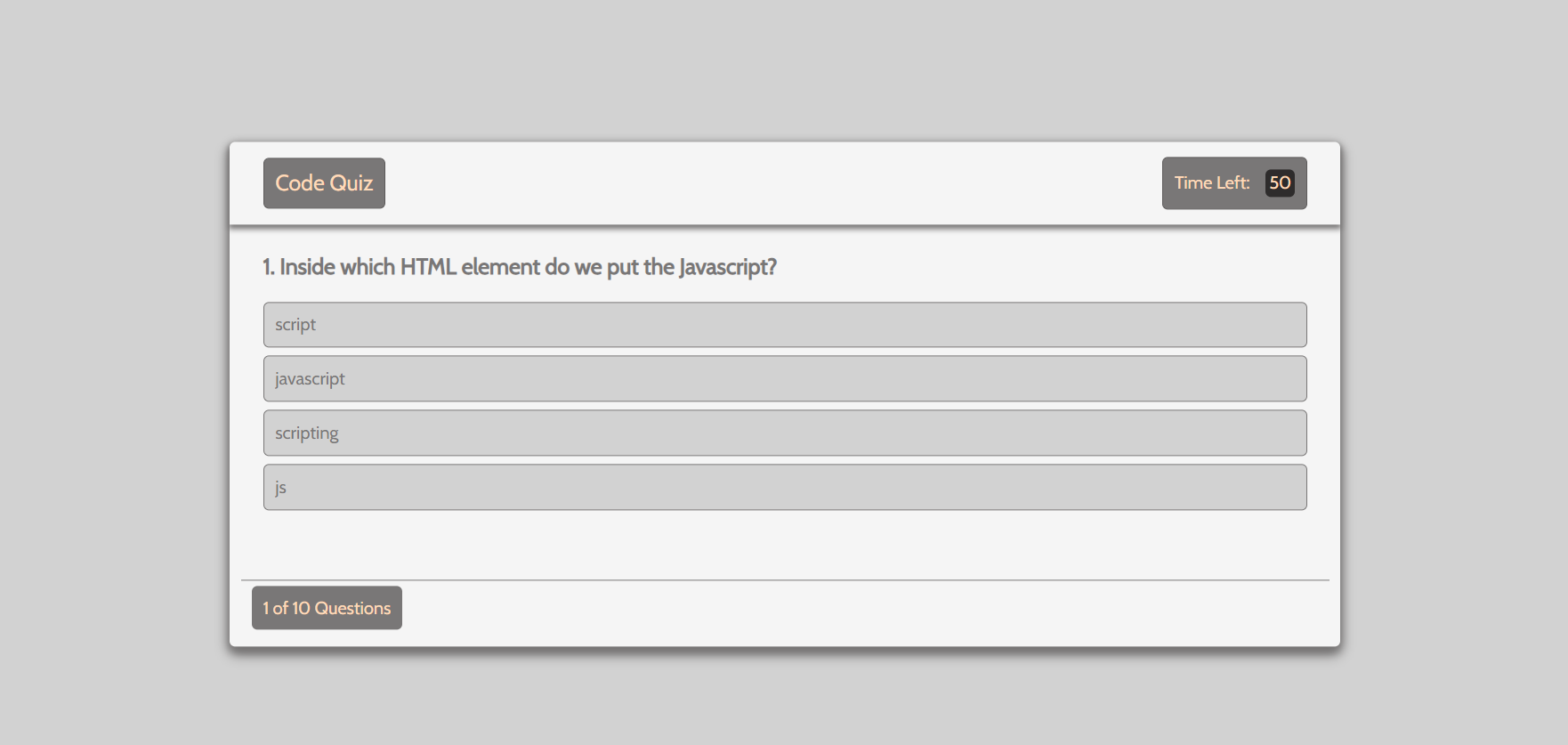
Task: Click the divider line above question counter
Action: (784, 580)
